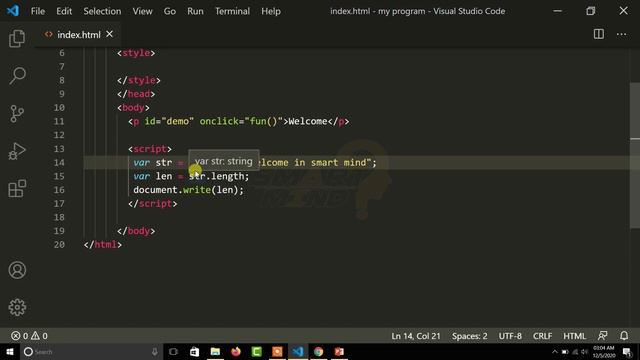Click line number 14 in the gutter

(59, 162)
